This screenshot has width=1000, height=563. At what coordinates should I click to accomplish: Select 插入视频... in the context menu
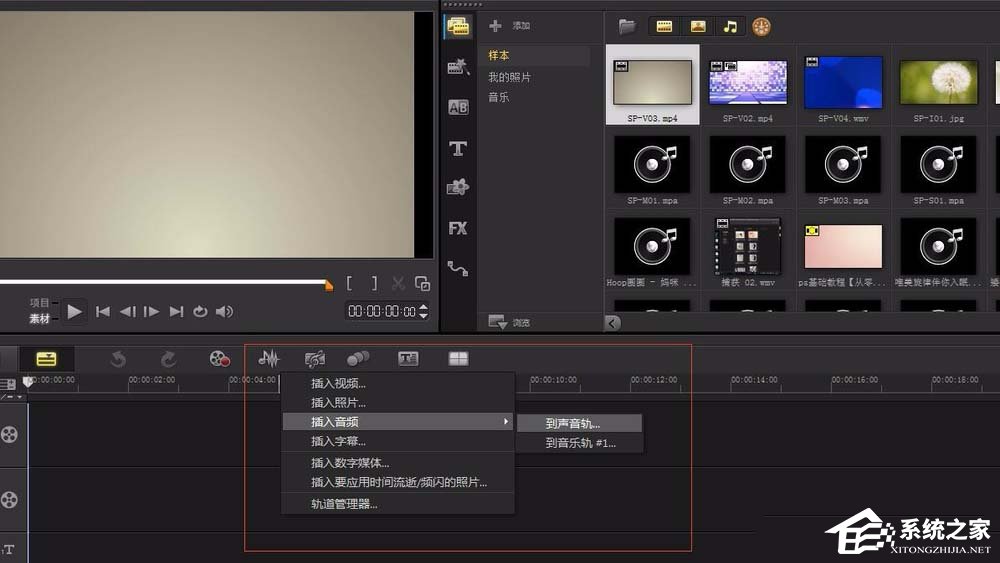338,384
